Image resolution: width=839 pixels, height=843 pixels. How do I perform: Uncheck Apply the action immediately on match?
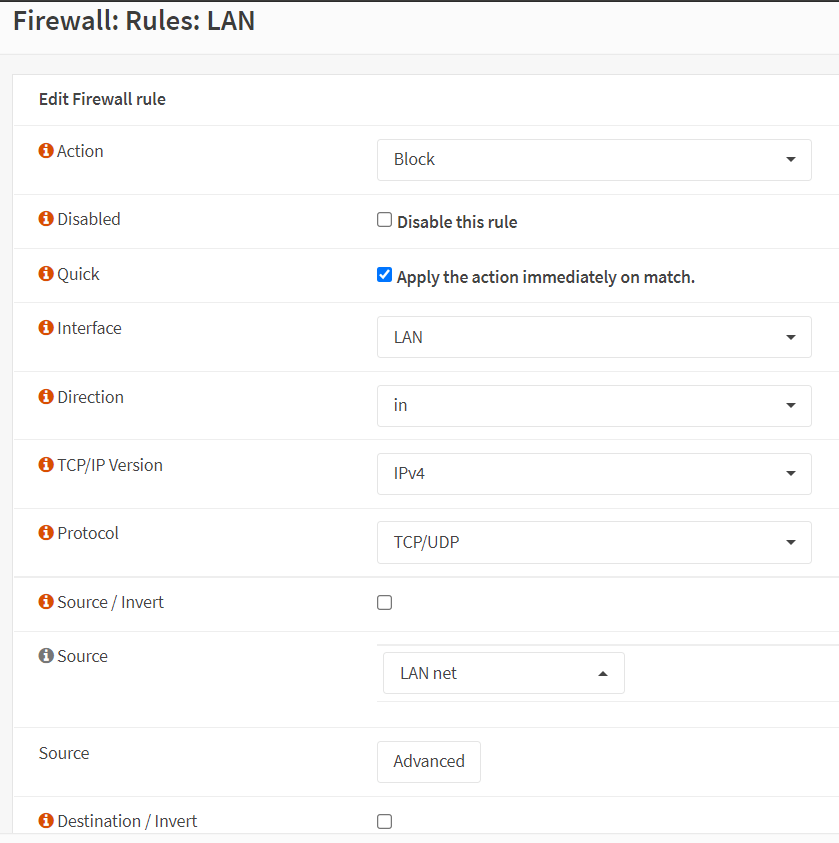point(384,275)
